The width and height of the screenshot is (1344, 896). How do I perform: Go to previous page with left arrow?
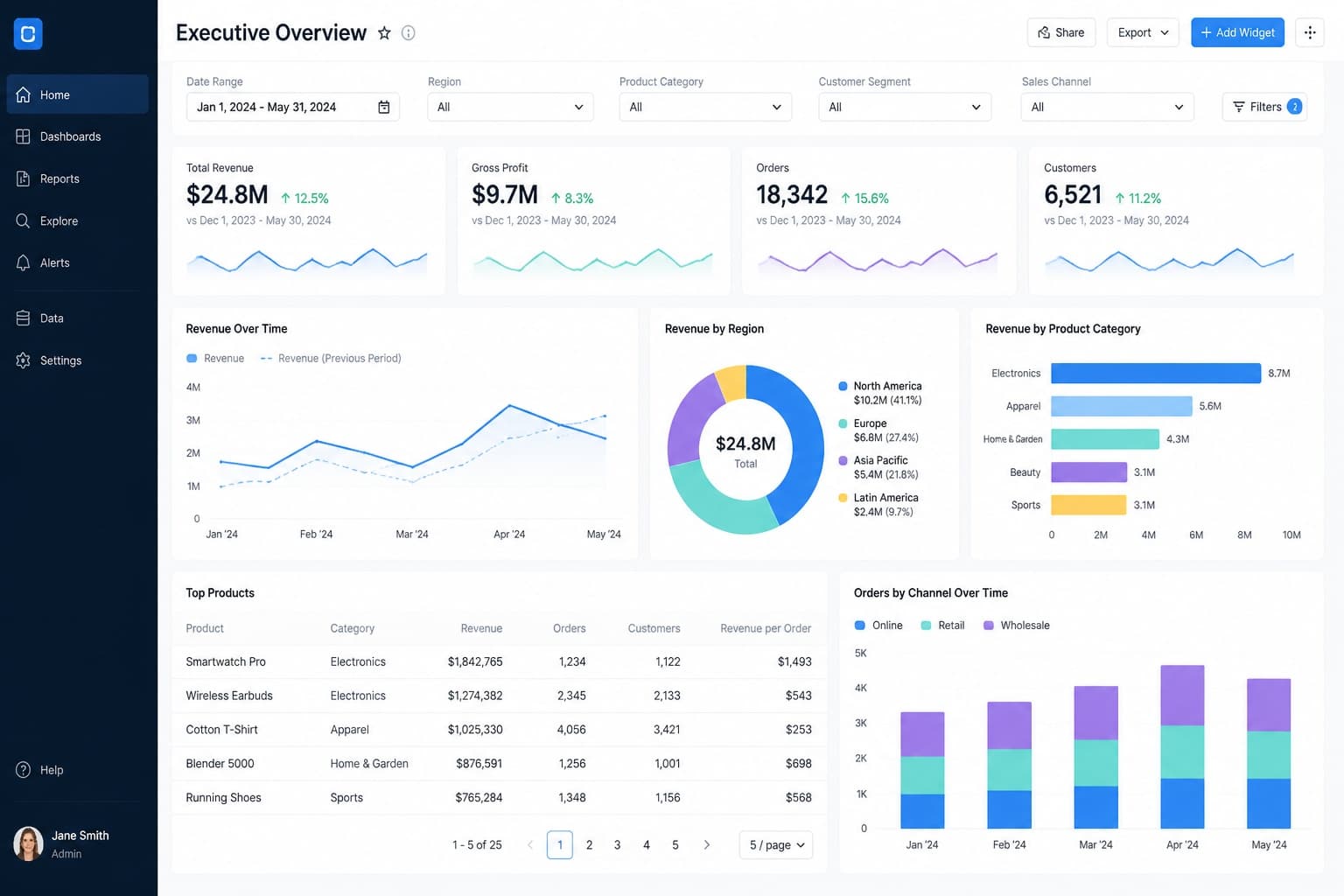530,844
